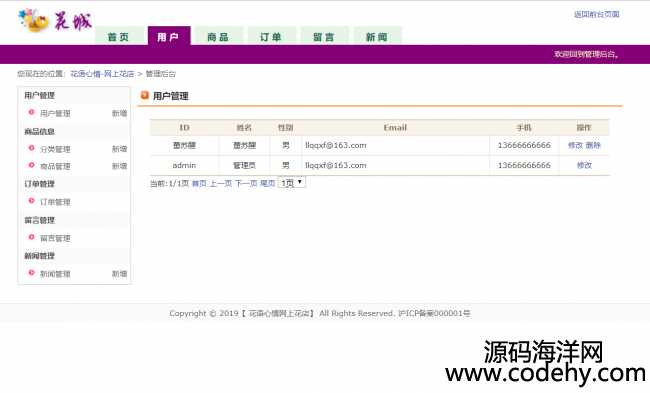Switch to the 商品 tab
The image size is (650, 393).
click(x=218, y=36)
